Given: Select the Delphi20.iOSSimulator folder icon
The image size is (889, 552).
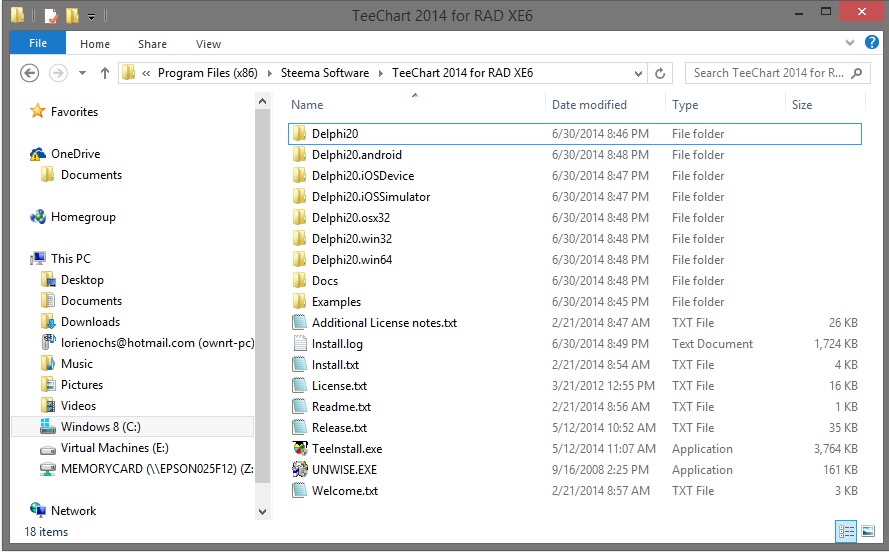Looking at the screenshot, I should [x=299, y=197].
